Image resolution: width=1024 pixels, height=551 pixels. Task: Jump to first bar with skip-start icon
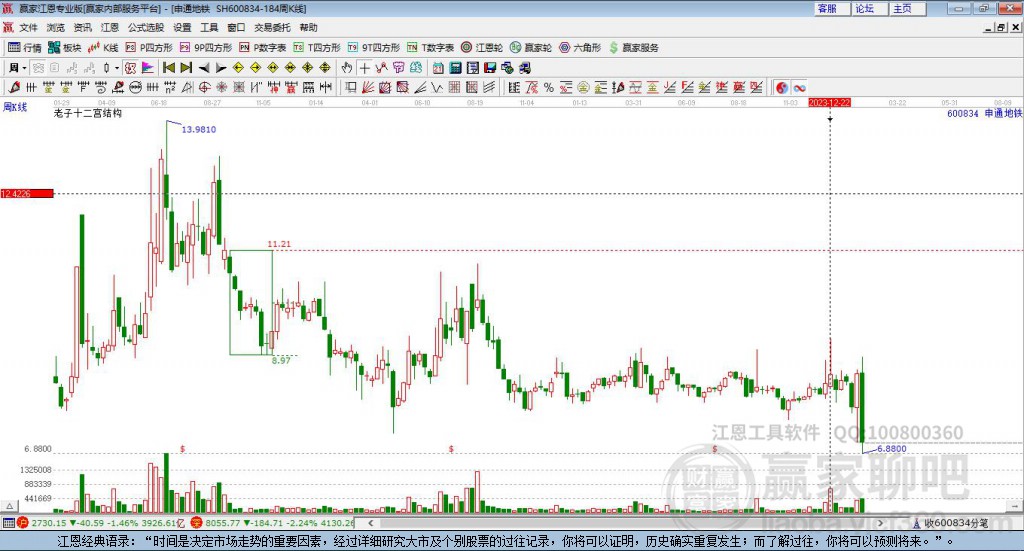pyautogui.click(x=168, y=68)
